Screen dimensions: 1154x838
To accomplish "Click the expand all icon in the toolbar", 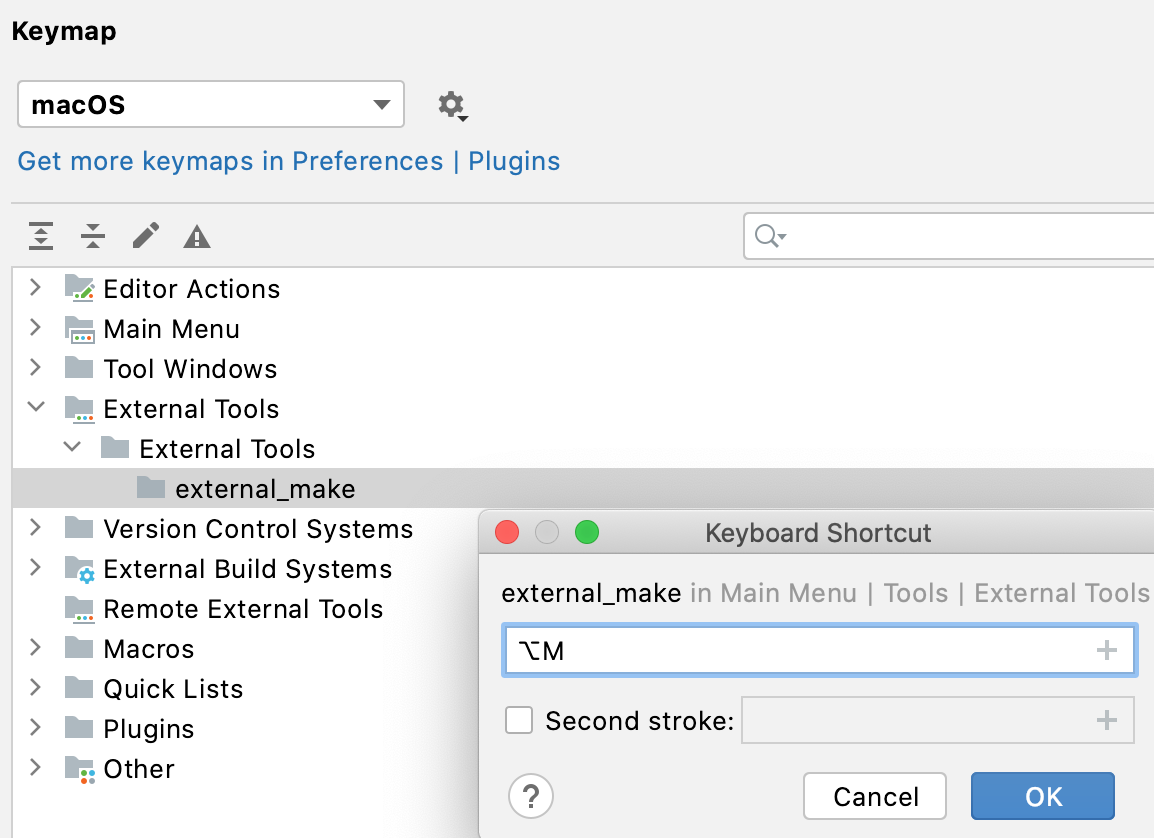I will pos(40,236).
